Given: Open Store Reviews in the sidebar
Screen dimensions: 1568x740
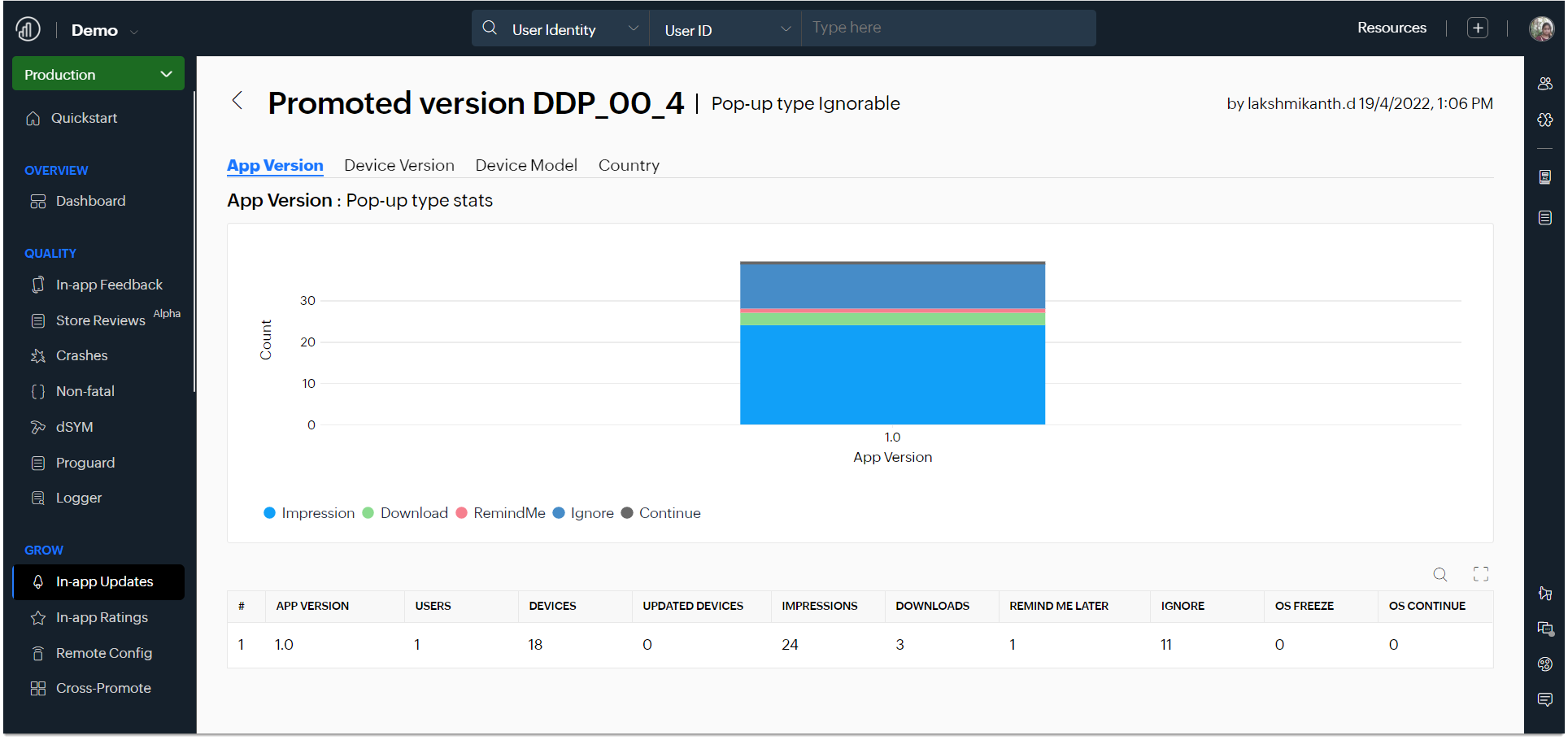Looking at the screenshot, I should point(100,320).
